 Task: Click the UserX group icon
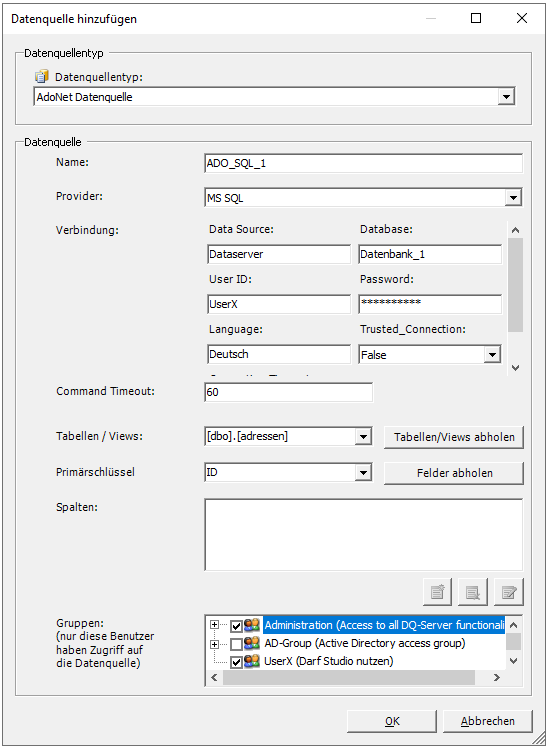tap(252, 662)
